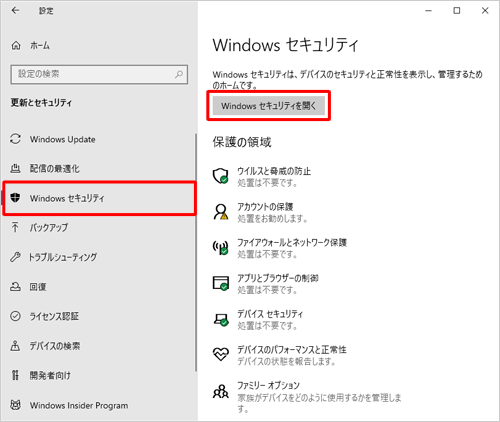
Task: Click the デバイスの検索 locator icon
Action: point(15,346)
